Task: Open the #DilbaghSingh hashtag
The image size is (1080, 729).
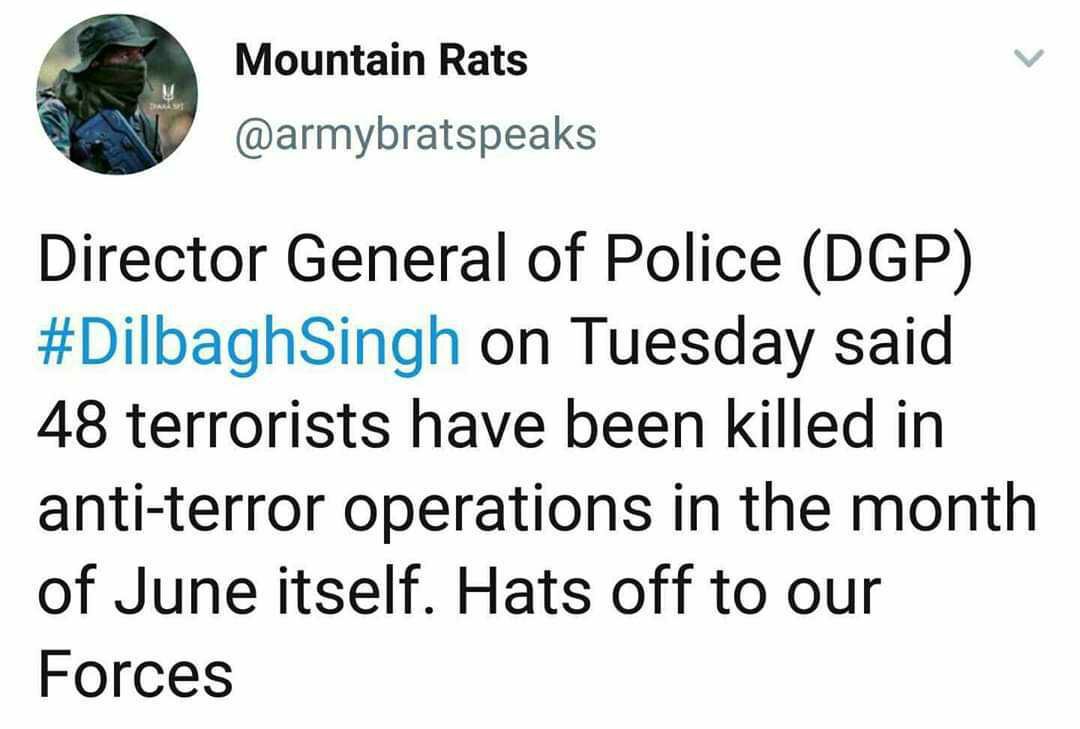Action: (249, 342)
